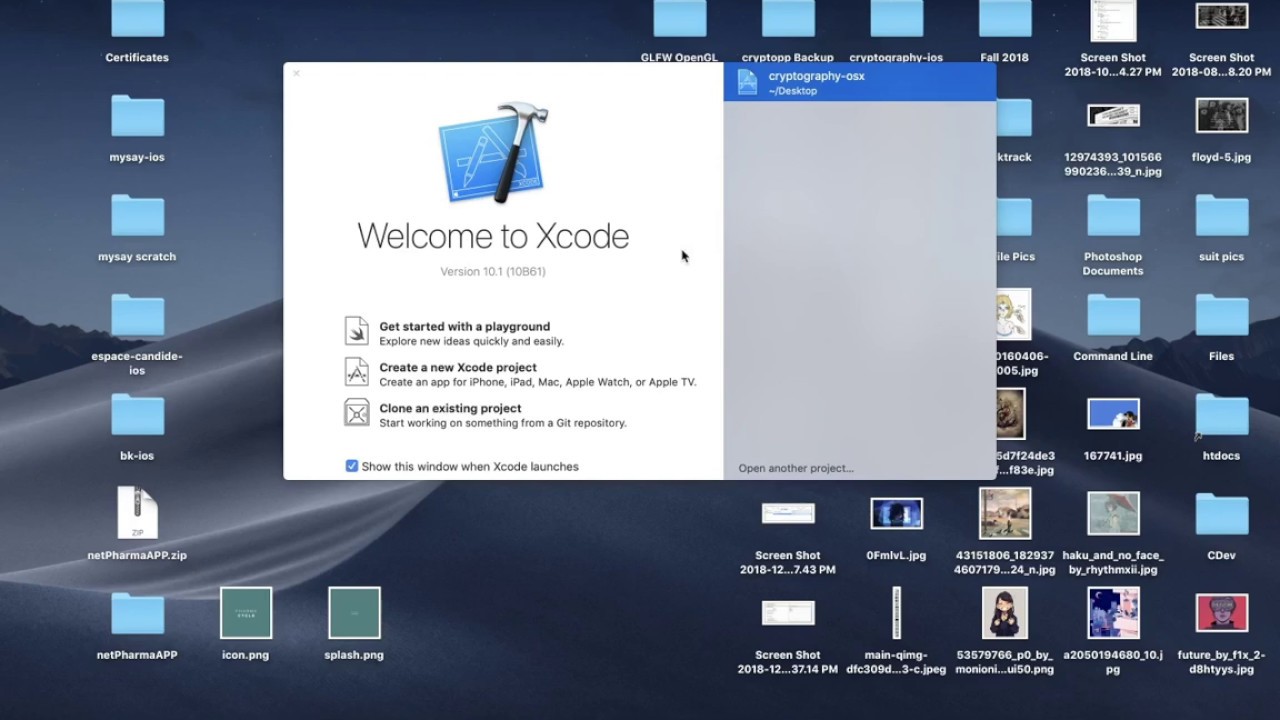The width and height of the screenshot is (1280, 720).
Task: Select the htdocs folder
Action: (1222, 414)
